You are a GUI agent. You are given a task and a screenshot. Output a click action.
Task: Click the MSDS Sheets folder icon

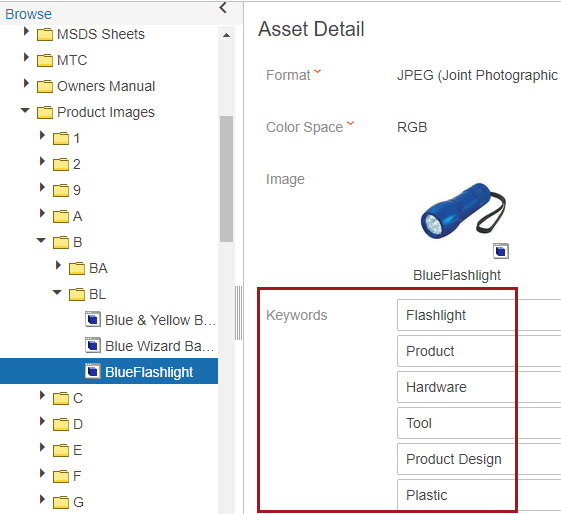45,34
